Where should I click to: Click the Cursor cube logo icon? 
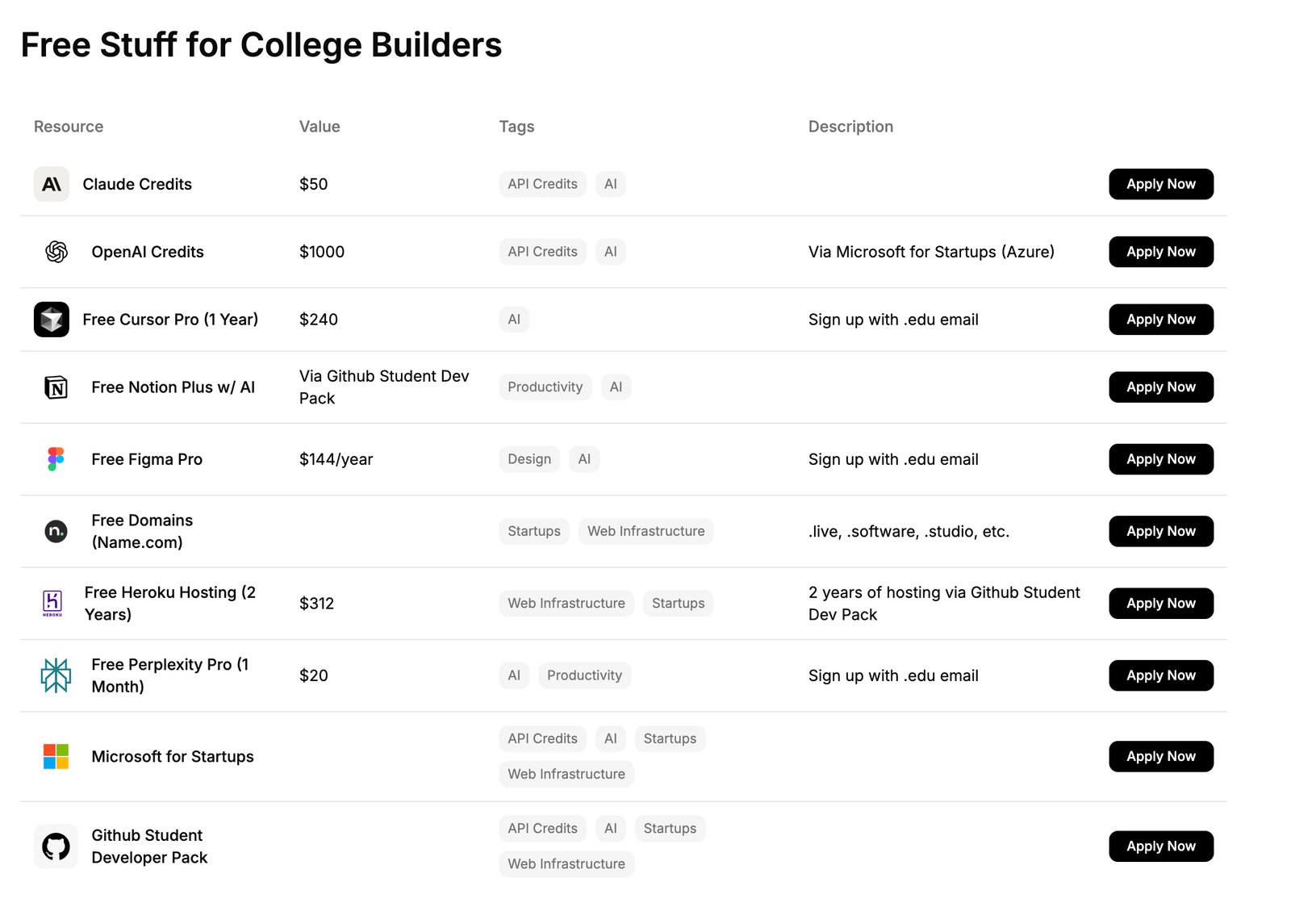(x=52, y=320)
